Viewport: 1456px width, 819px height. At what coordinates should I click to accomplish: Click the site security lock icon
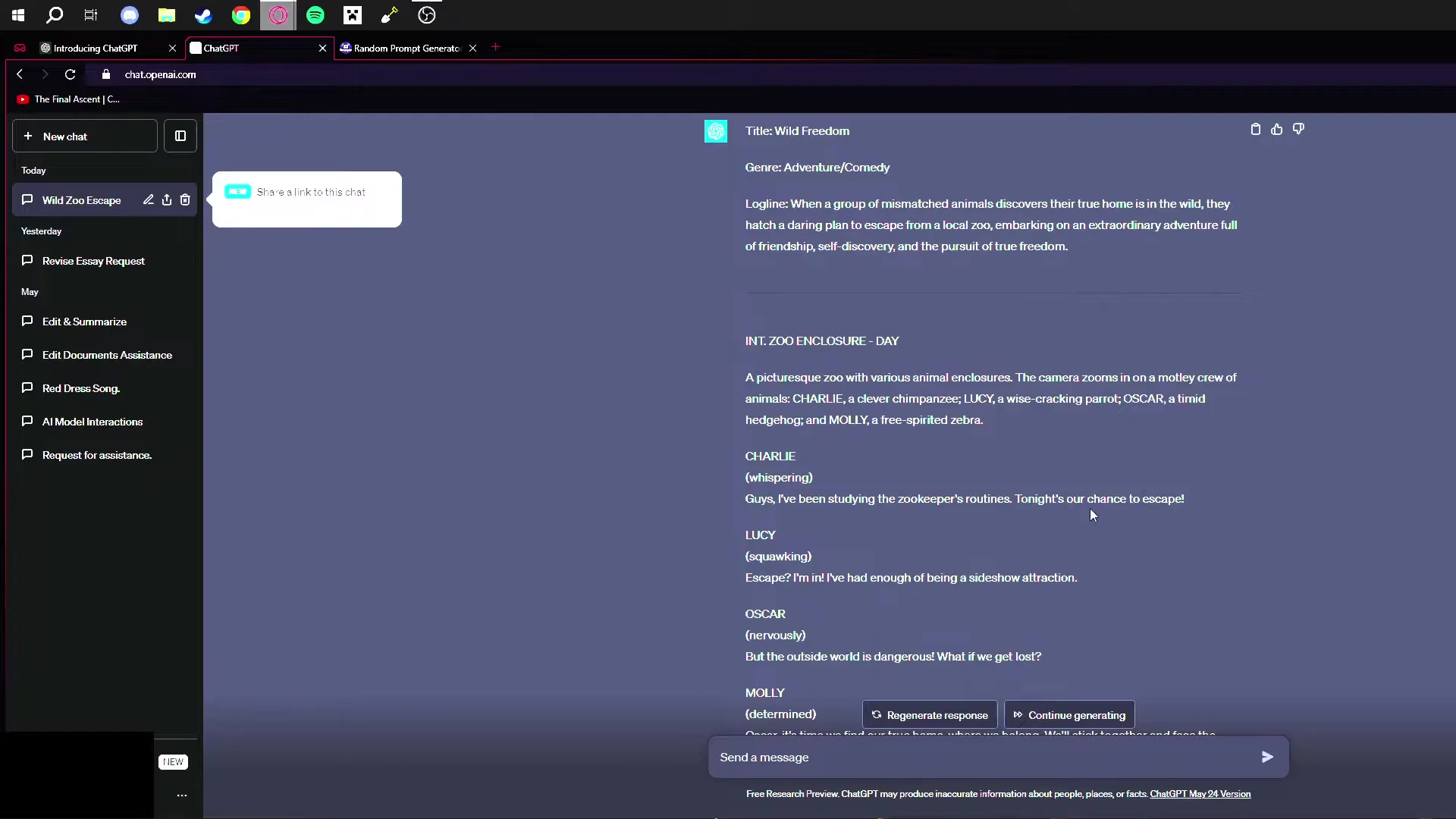pos(106,74)
